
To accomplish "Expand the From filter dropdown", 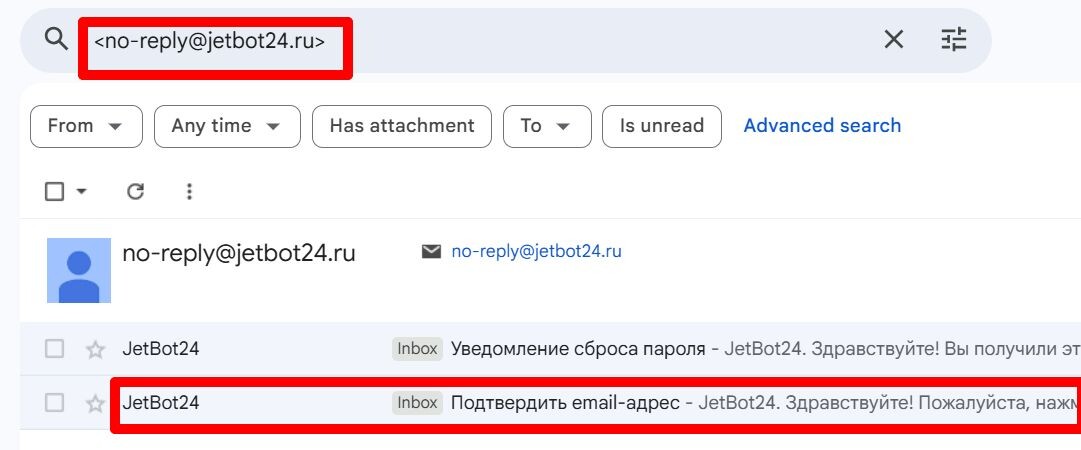I will pyautogui.click(x=86, y=126).
